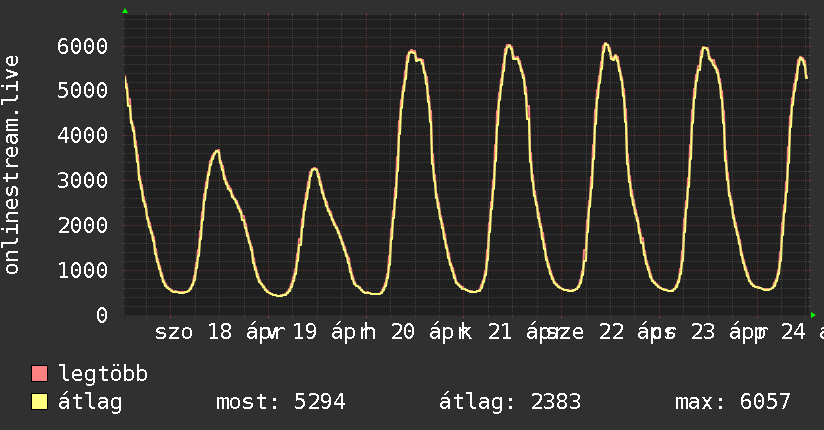The width and height of the screenshot is (824, 430).
Task: Click the 6000 y-axis label
Action: [81, 46]
